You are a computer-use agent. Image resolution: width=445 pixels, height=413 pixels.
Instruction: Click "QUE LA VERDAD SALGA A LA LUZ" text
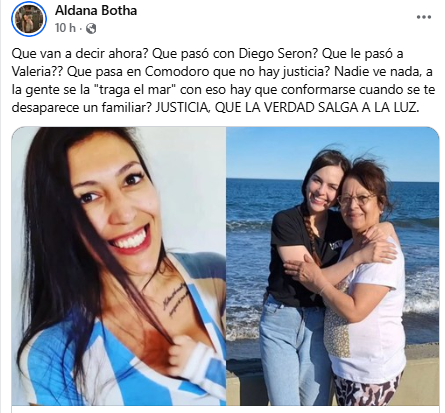point(317,108)
